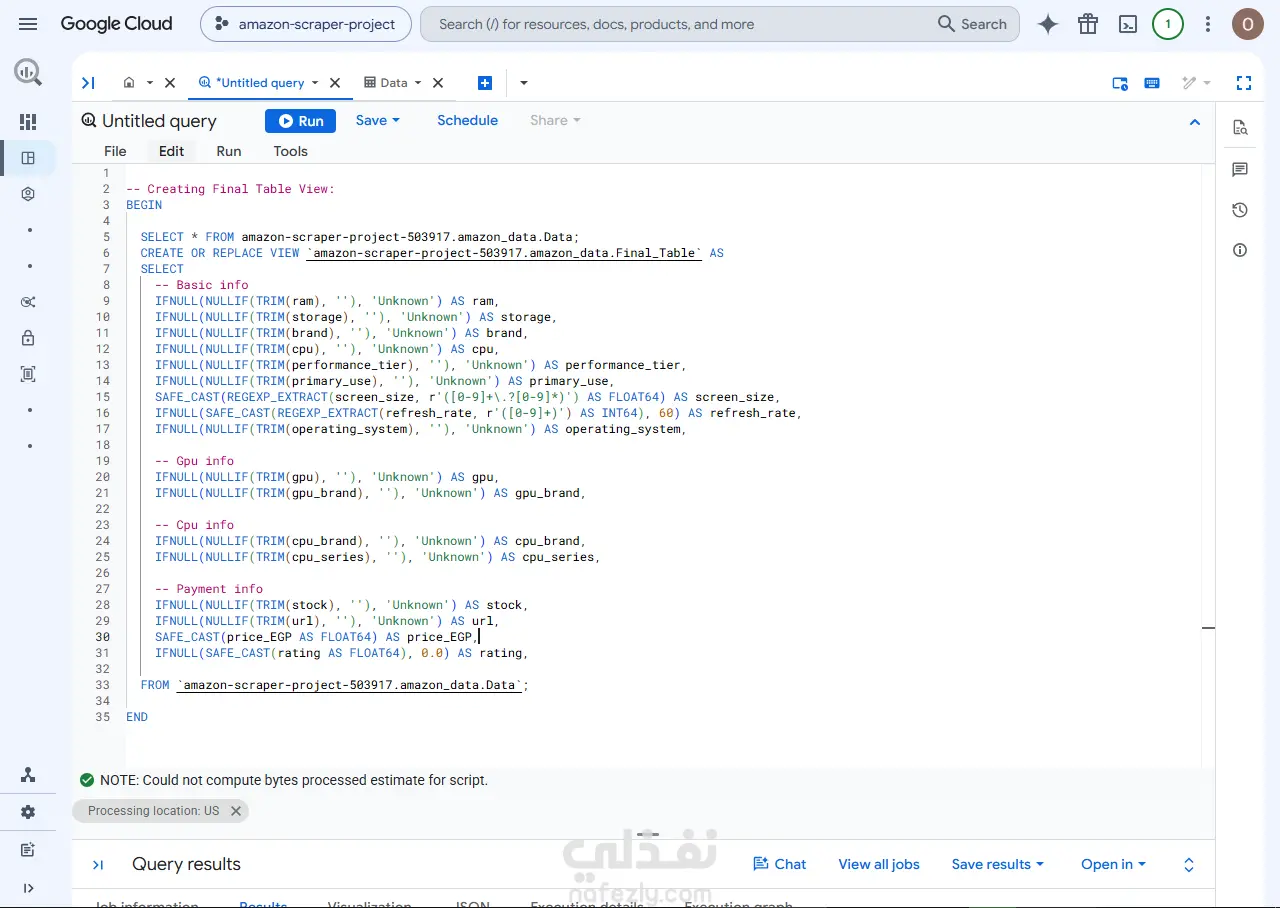Select the Studio panel icon in left sidebar
Image resolution: width=1280 pixels, height=908 pixels.
28,158
